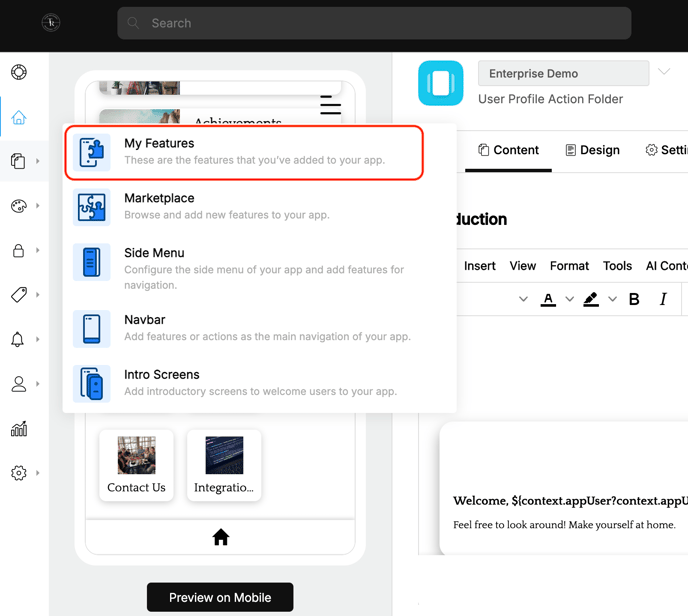The image size is (688, 616).
Task: Open Integrations tile in preview
Action: pyautogui.click(x=224, y=465)
